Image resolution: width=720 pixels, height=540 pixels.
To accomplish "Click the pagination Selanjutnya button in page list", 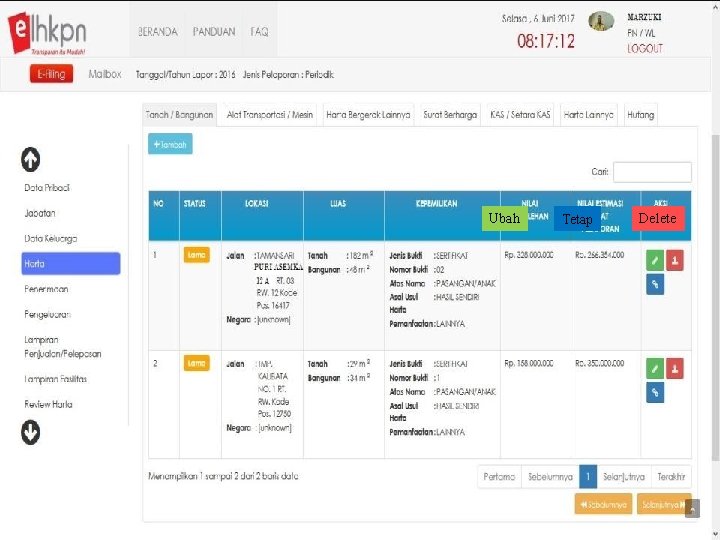I will point(624,477).
